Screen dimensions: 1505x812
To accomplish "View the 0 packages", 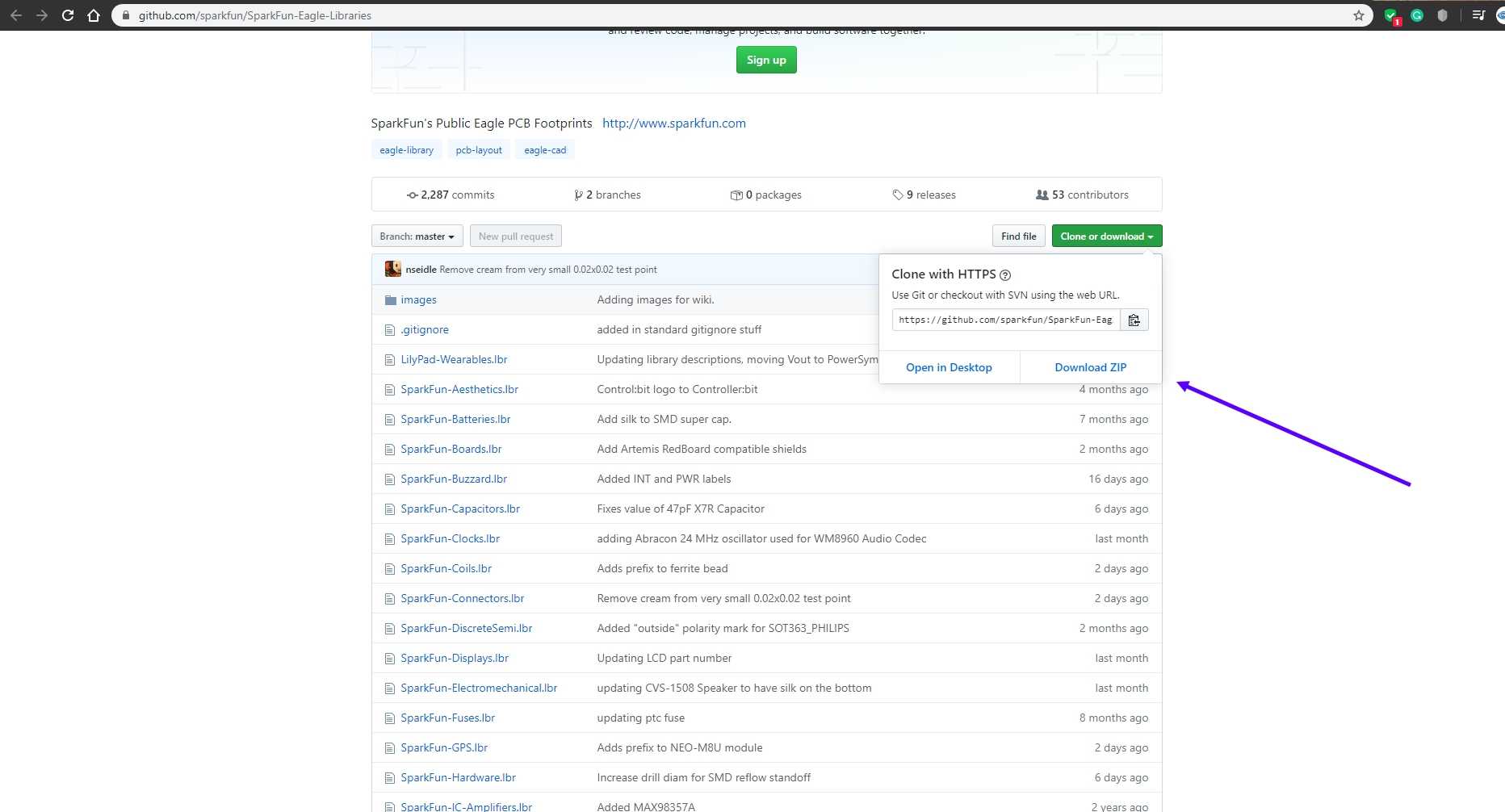I will 766,195.
